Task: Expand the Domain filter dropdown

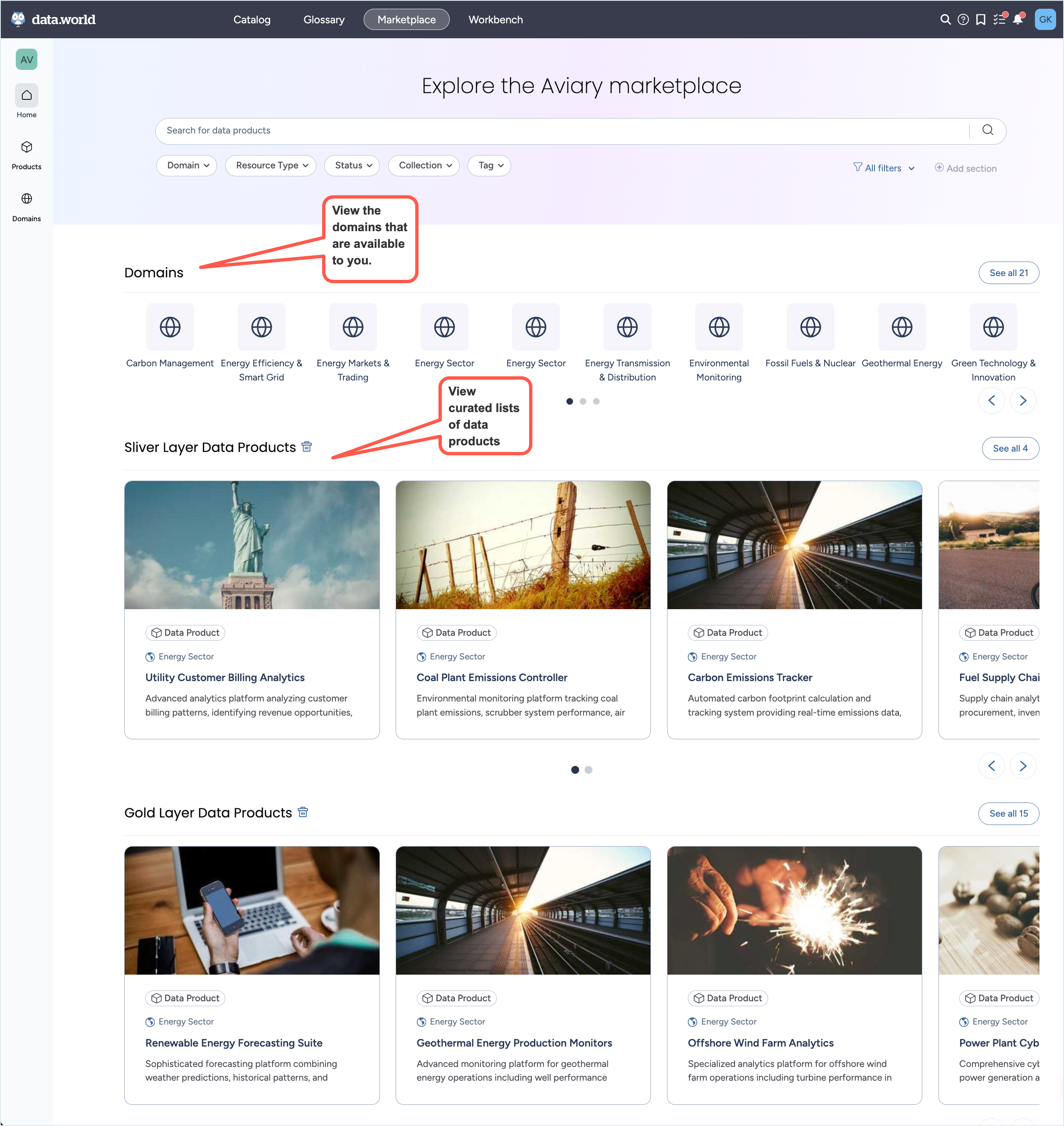Action: click(x=187, y=165)
